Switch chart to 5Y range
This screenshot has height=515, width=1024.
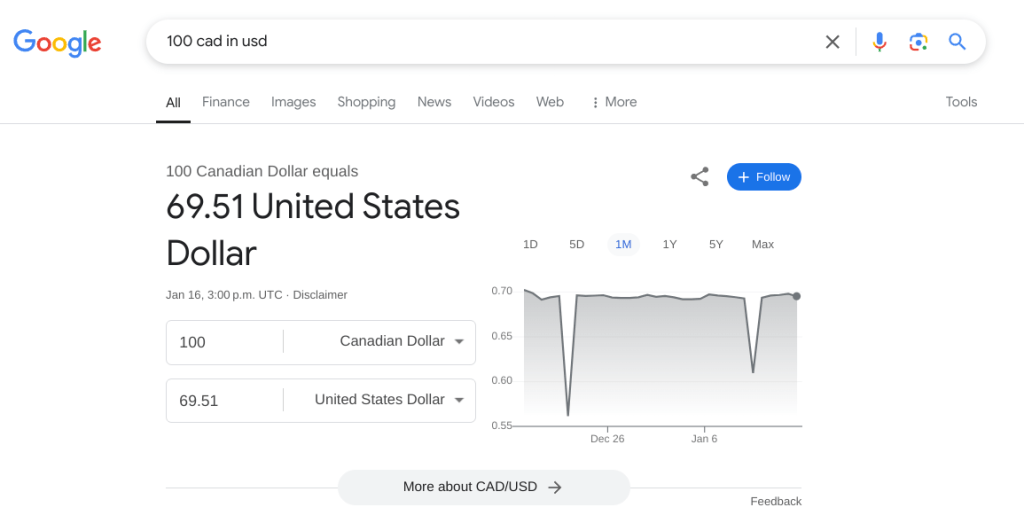pyautogui.click(x=716, y=244)
